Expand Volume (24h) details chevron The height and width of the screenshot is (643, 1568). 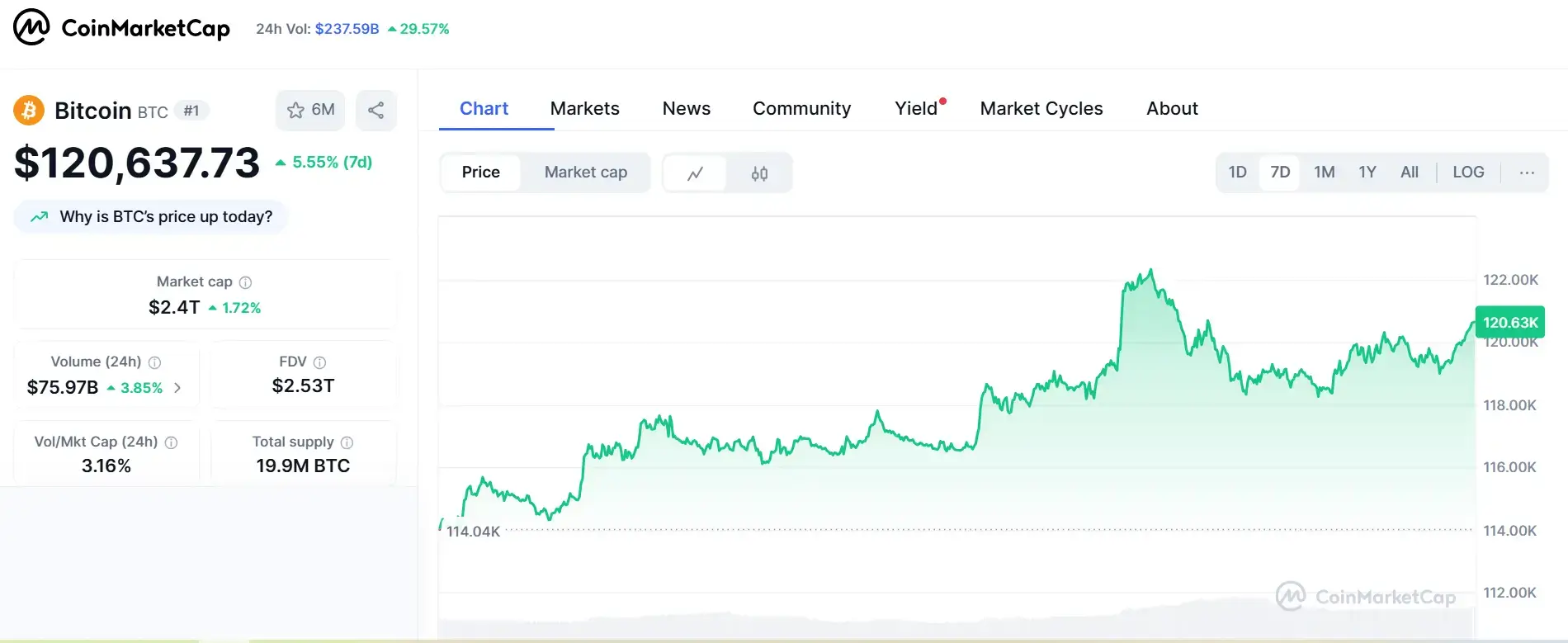[177, 387]
